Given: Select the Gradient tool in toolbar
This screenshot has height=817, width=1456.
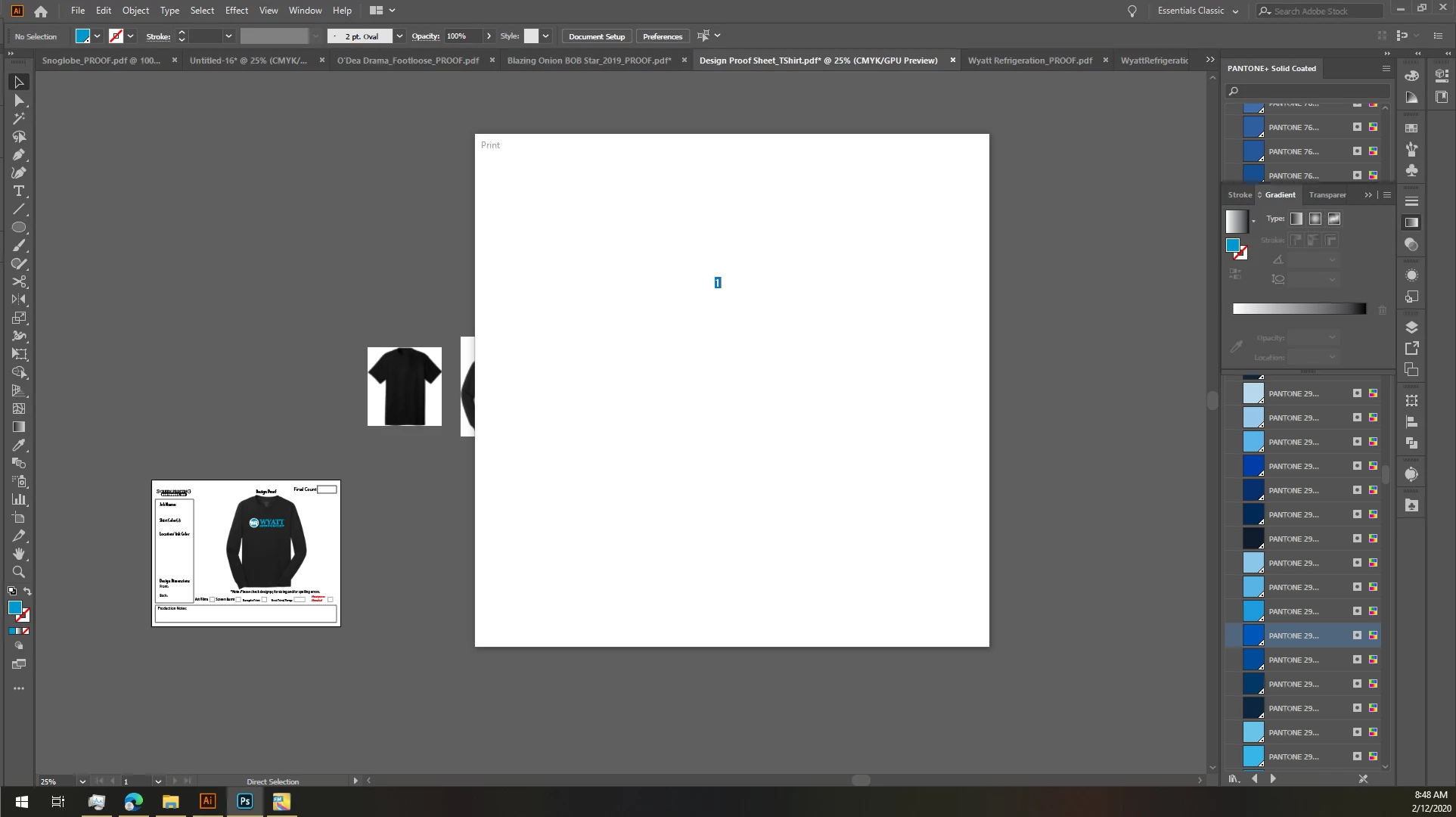Looking at the screenshot, I should (19, 427).
